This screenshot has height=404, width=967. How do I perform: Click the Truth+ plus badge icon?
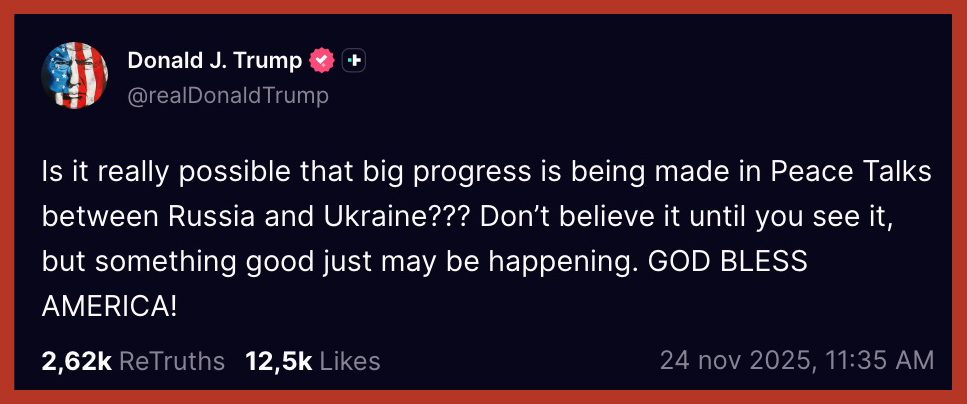pos(354,61)
